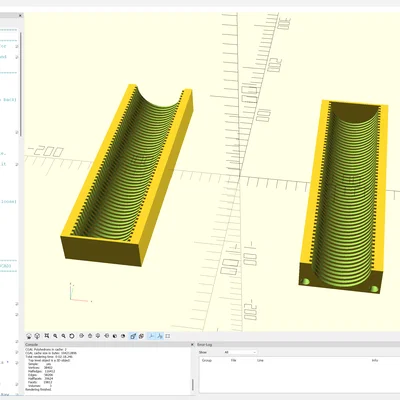This screenshot has height=400, width=400.
Task: Click the View All icon
Action: 47,336
